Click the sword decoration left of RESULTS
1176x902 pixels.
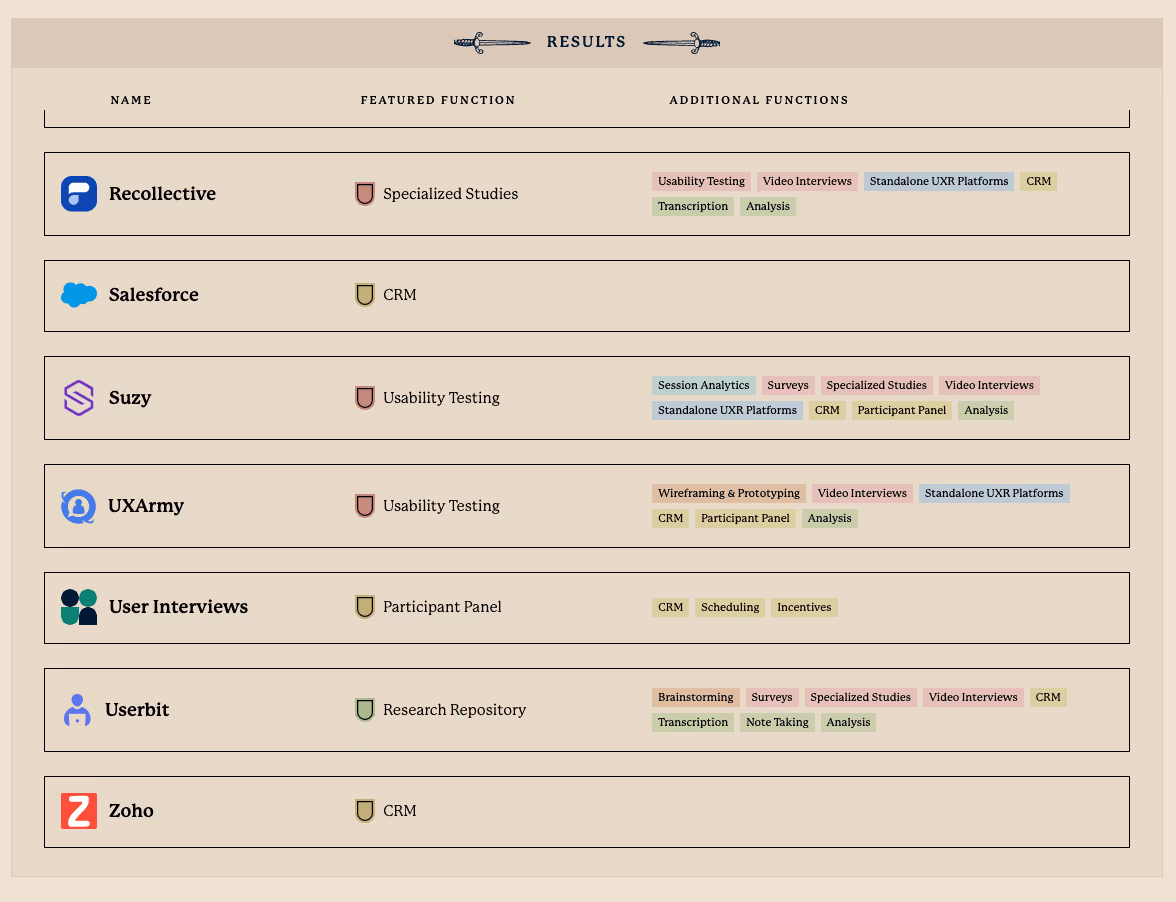click(491, 42)
